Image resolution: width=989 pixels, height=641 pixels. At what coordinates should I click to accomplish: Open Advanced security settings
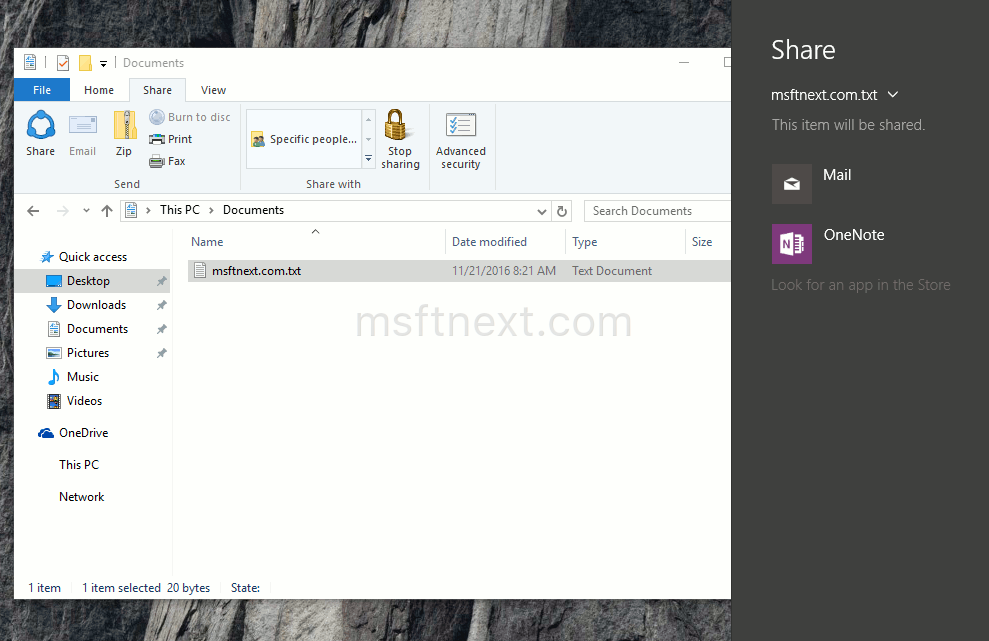[x=460, y=138]
